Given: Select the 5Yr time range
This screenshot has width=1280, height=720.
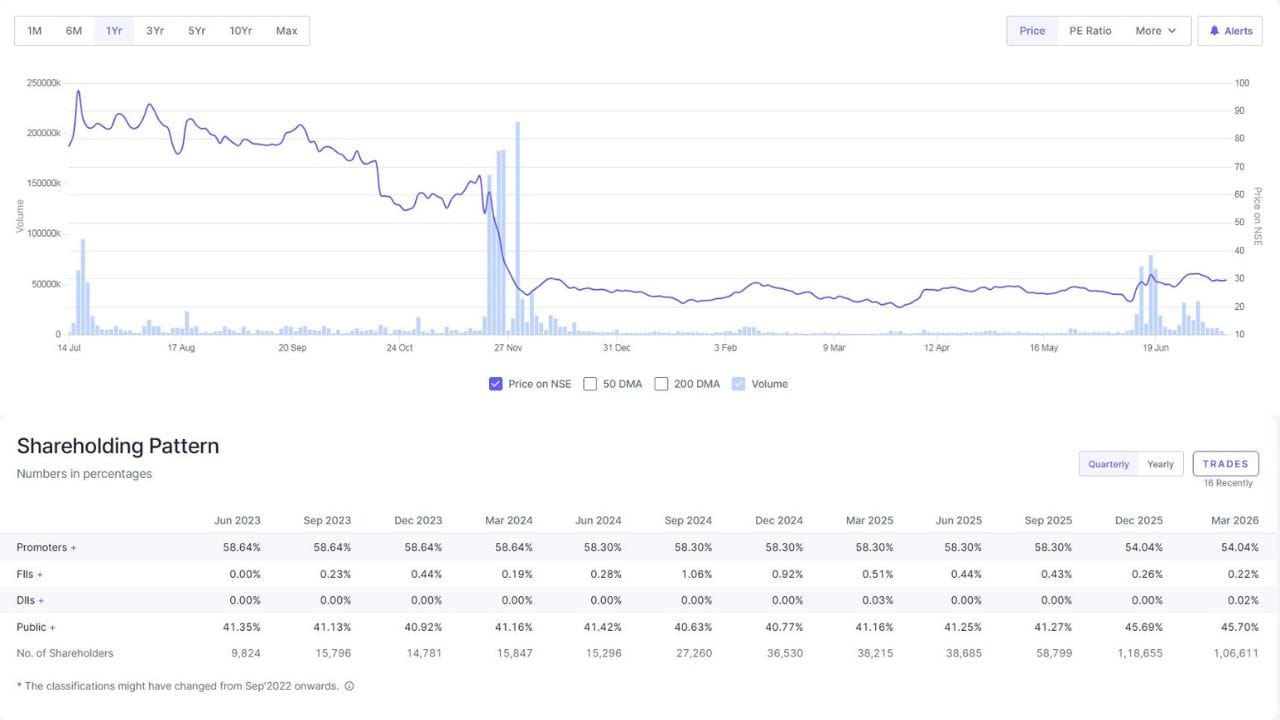Looking at the screenshot, I should [x=196, y=31].
